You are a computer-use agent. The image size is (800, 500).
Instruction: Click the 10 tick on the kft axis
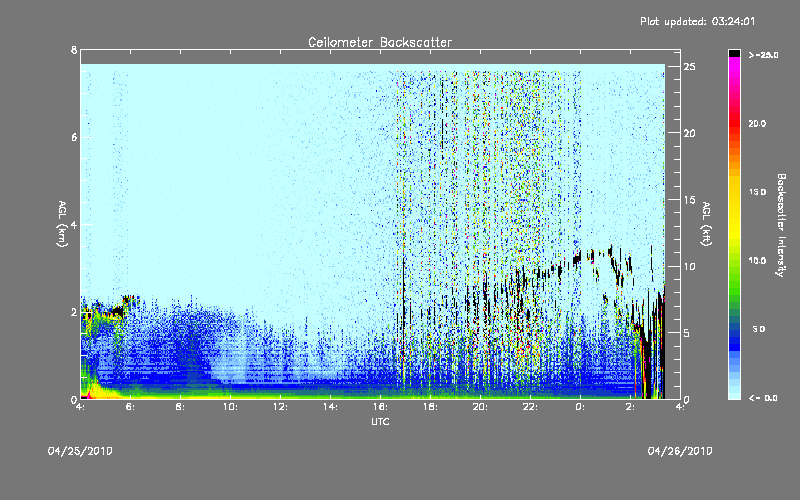click(x=689, y=266)
